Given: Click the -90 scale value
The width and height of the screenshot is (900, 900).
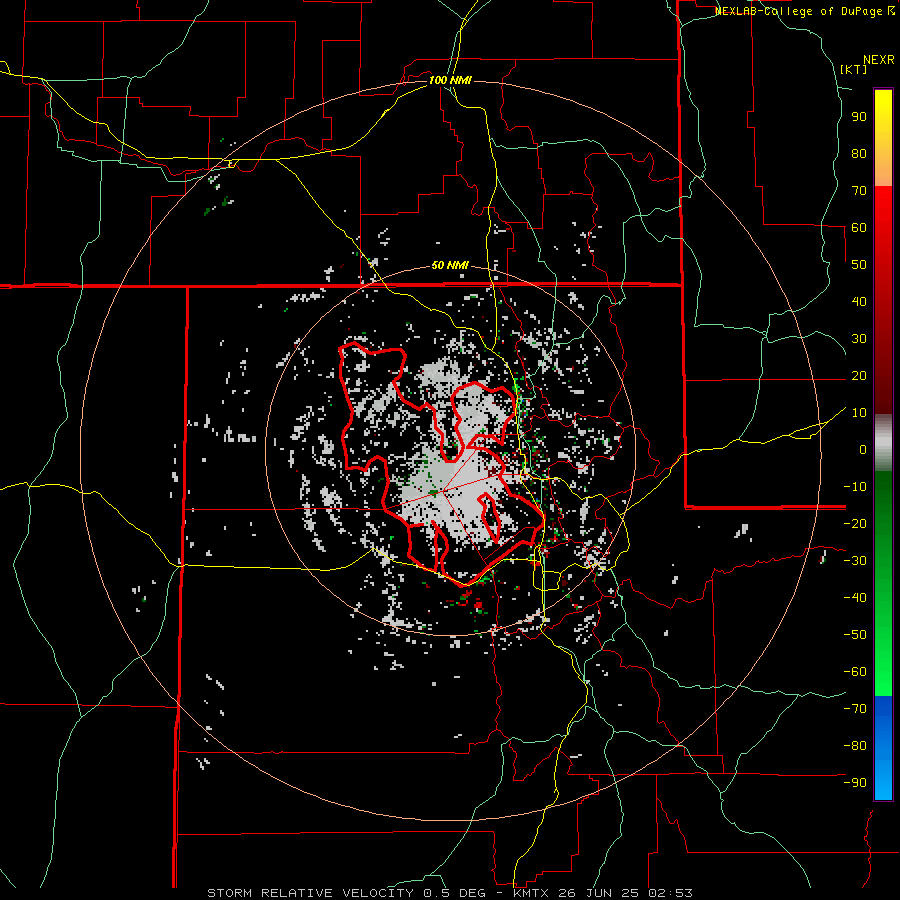Looking at the screenshot, I should coord(855,783).
